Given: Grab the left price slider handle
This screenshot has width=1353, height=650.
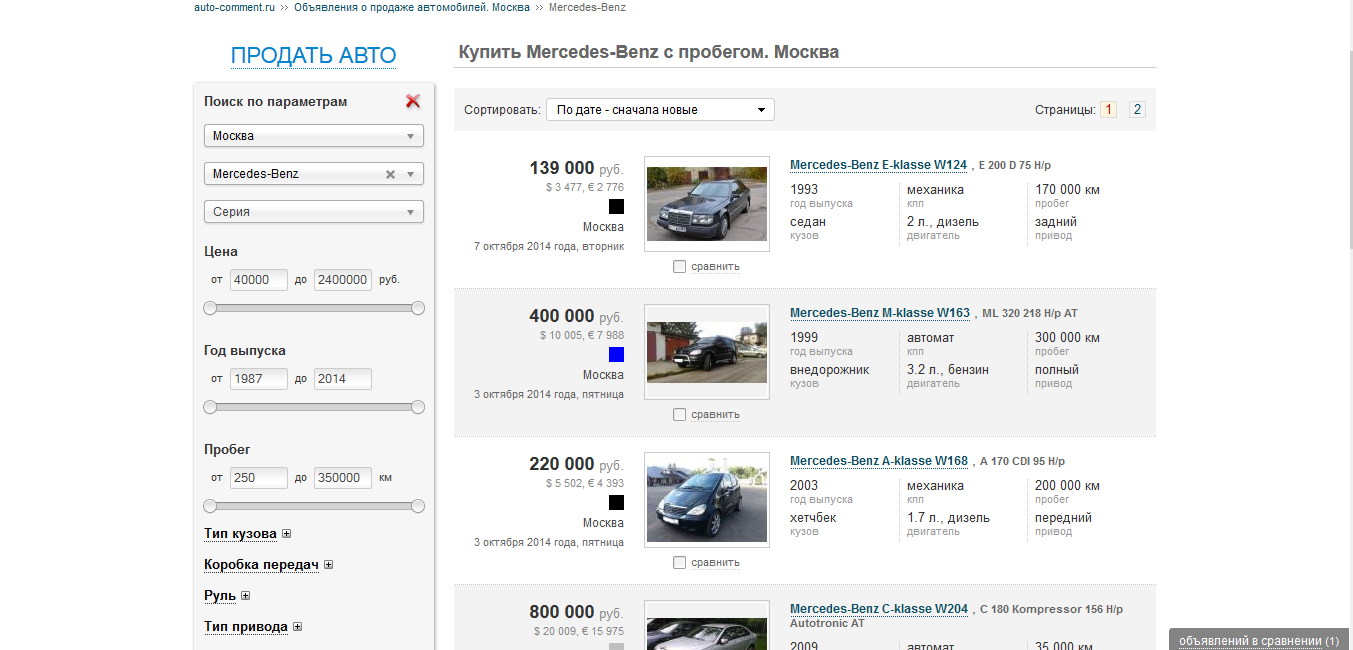Looking at the screenshot, I should (210, 308).
